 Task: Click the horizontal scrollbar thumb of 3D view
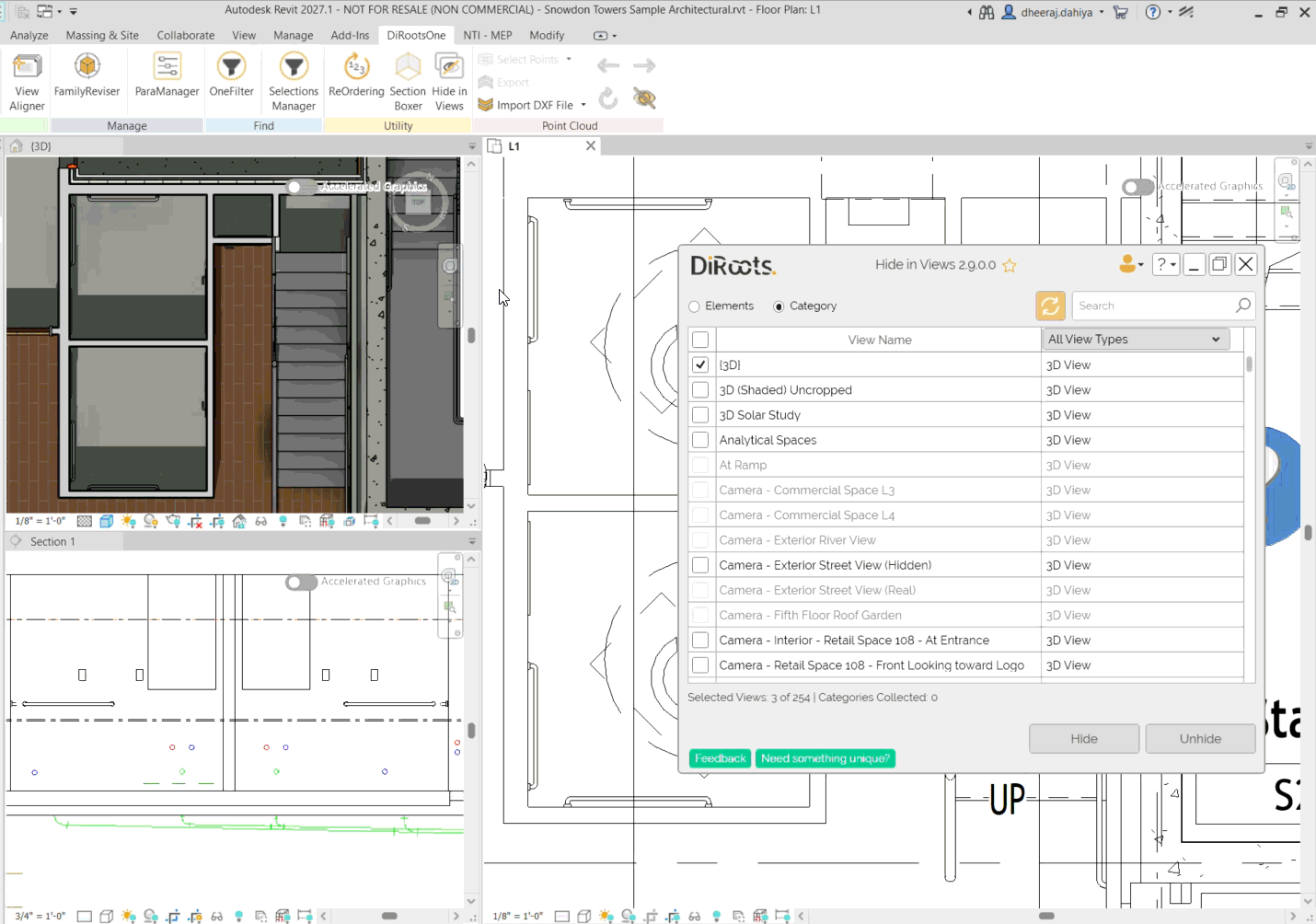click(422, 521)
